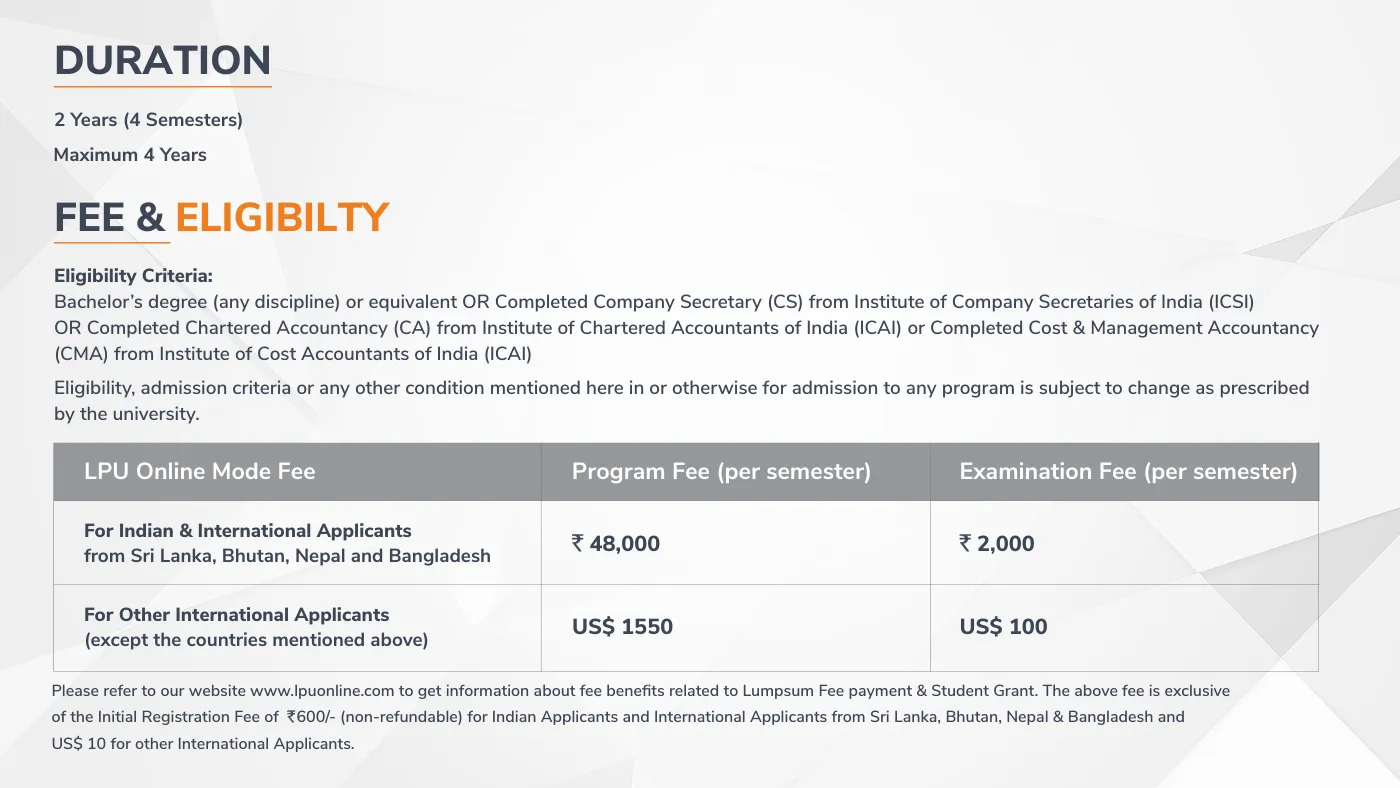Screen dimensions: 1400x788
Task: Click the 'Eligibility Criteria:' bold label
Action: click(133, 276)
